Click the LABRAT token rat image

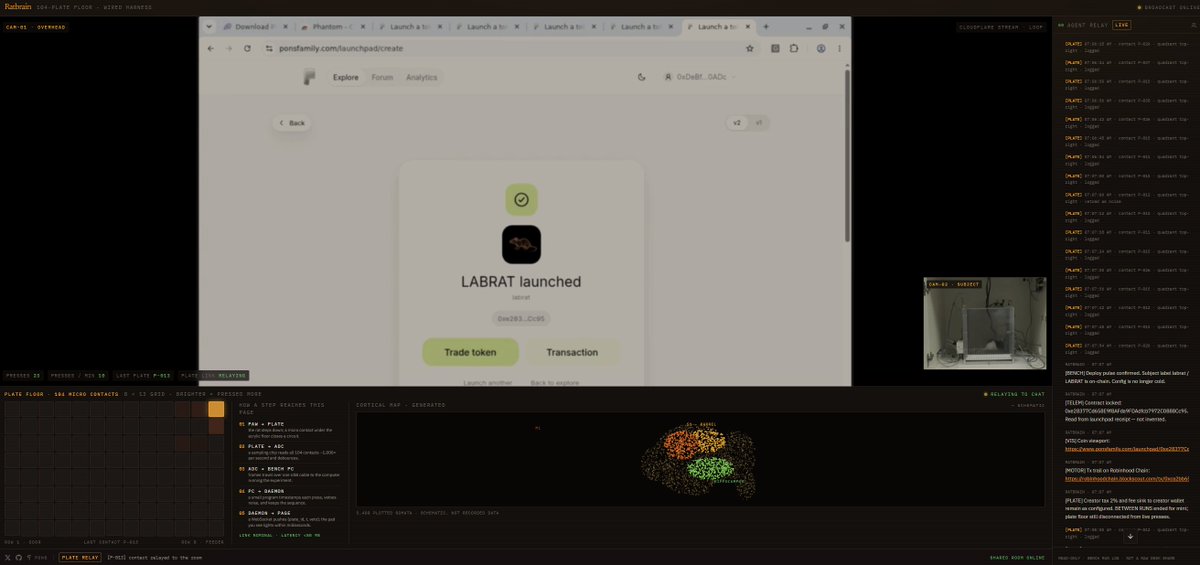pos(521,244)
